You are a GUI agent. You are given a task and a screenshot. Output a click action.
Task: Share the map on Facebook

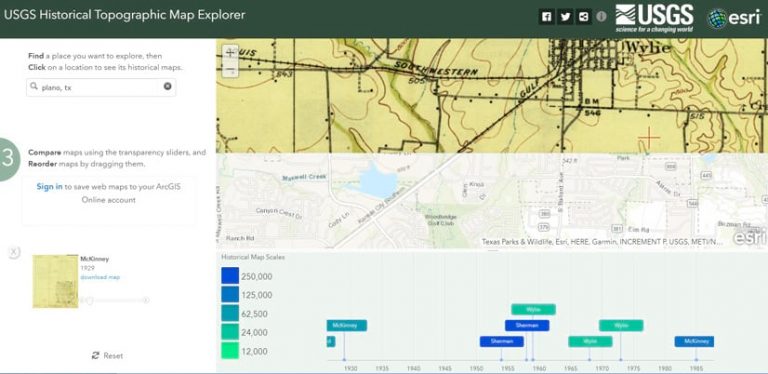pyautogui.click(x=547, y=17)
